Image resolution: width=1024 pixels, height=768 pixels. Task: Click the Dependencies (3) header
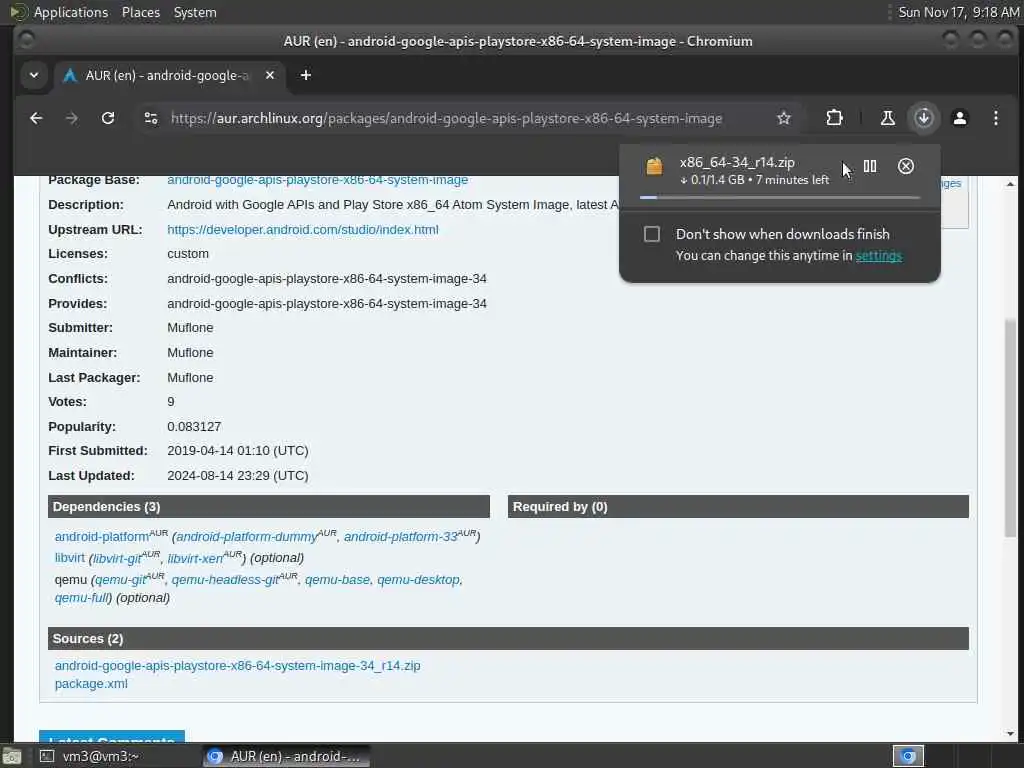(268, 507)
